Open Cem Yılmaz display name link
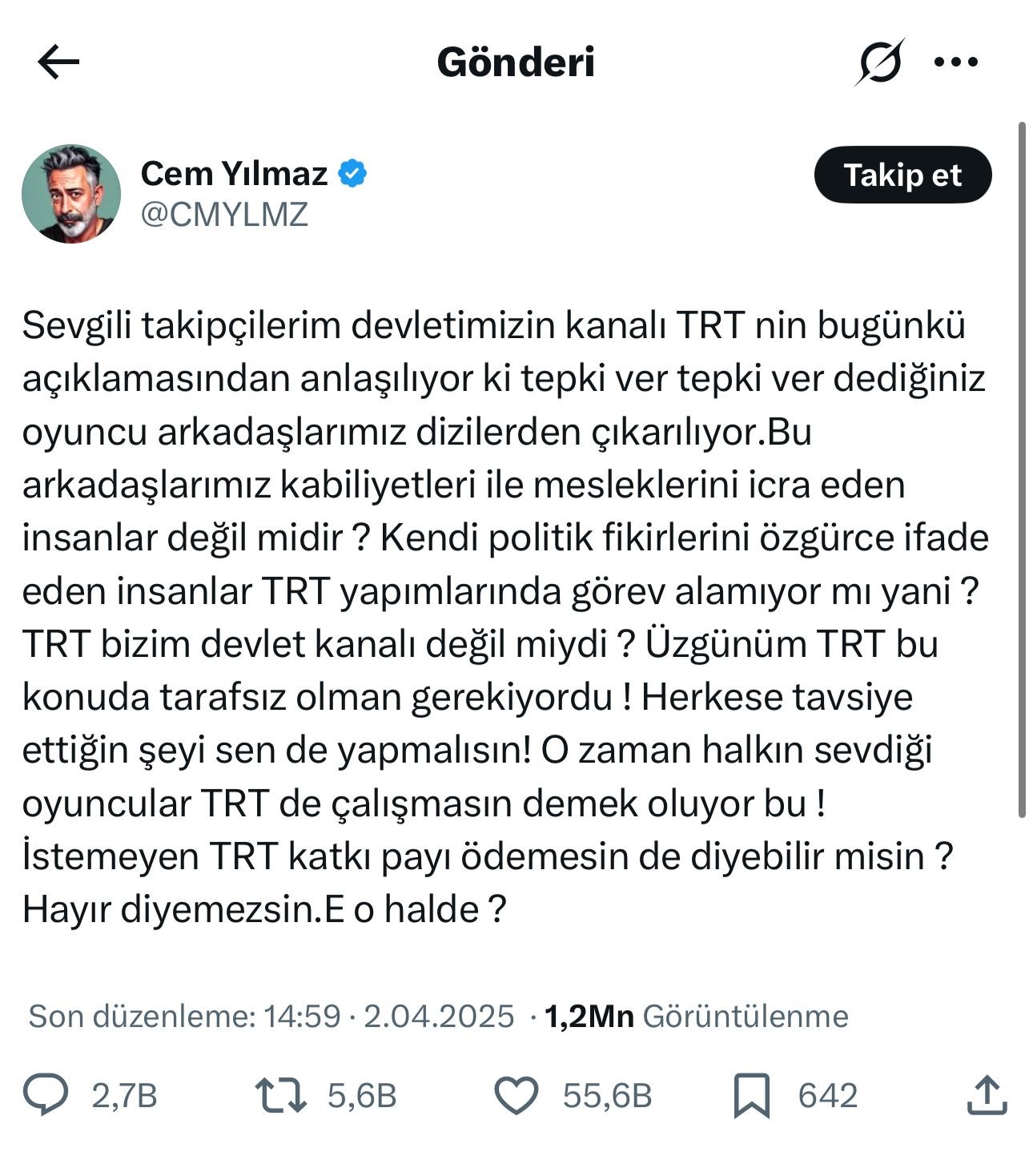 (234, 173)
